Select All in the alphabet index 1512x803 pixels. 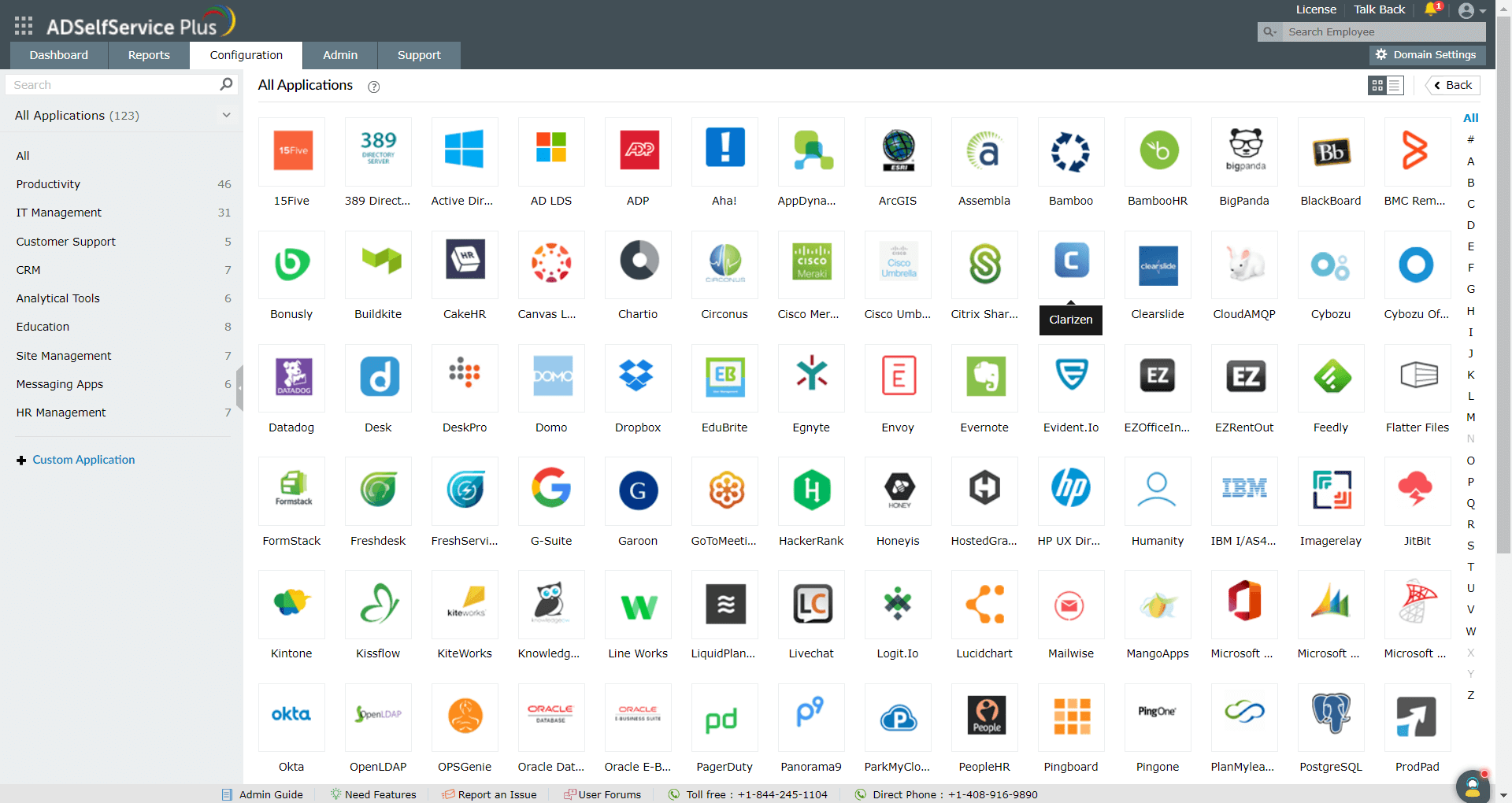coord(1470,118)
